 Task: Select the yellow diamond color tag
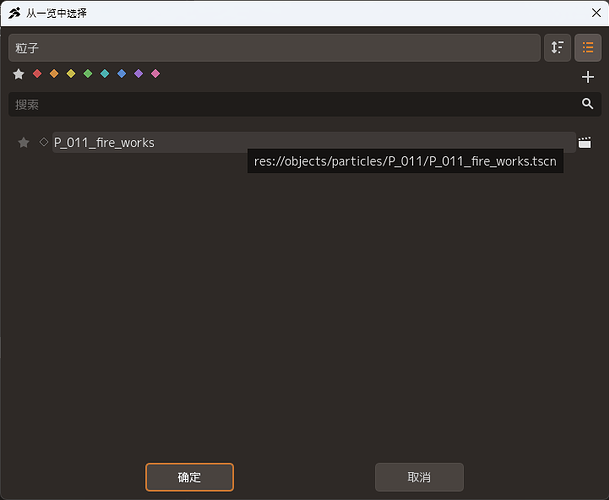pyautogui.click(x=71, y=73)
